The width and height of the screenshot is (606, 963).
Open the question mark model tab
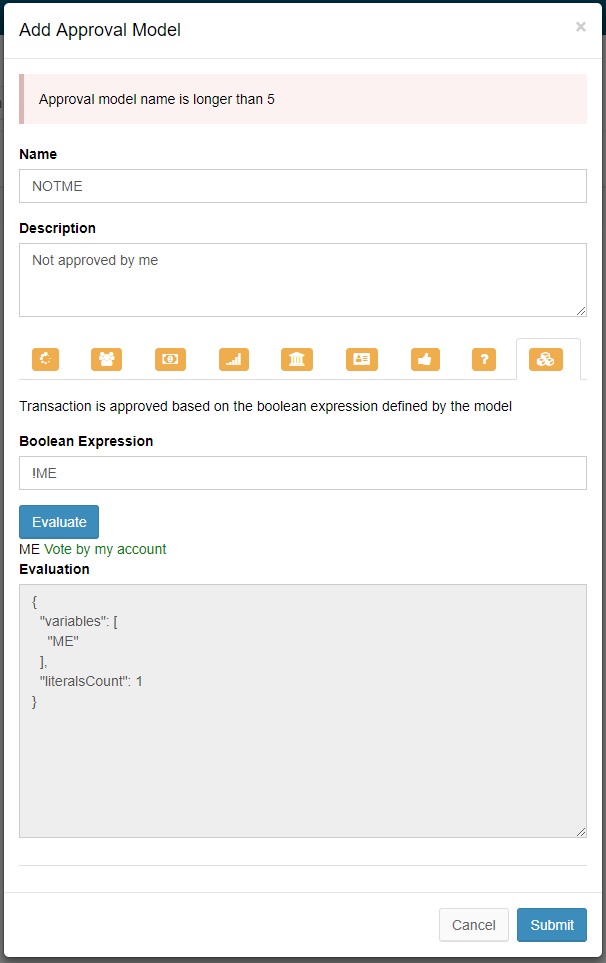(x=483, y=360)
